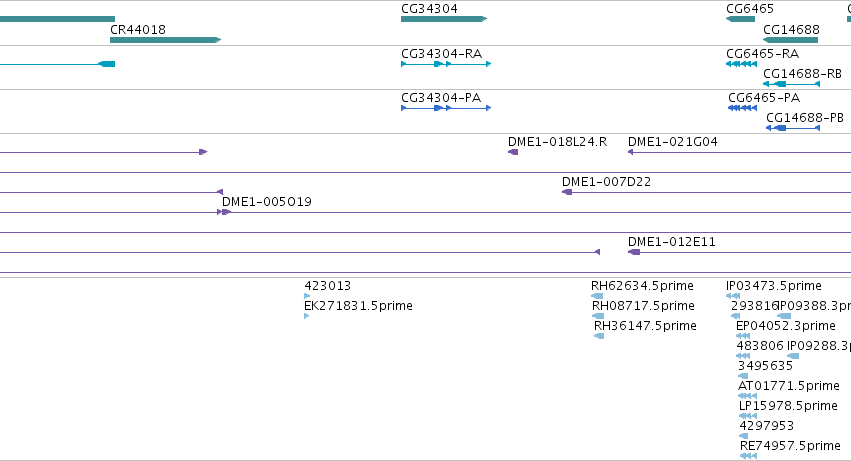The height and width of the screenshot is (461, 851).
Task: Click the DME1-005O19 clone label
Action: (x=266, y=201)
